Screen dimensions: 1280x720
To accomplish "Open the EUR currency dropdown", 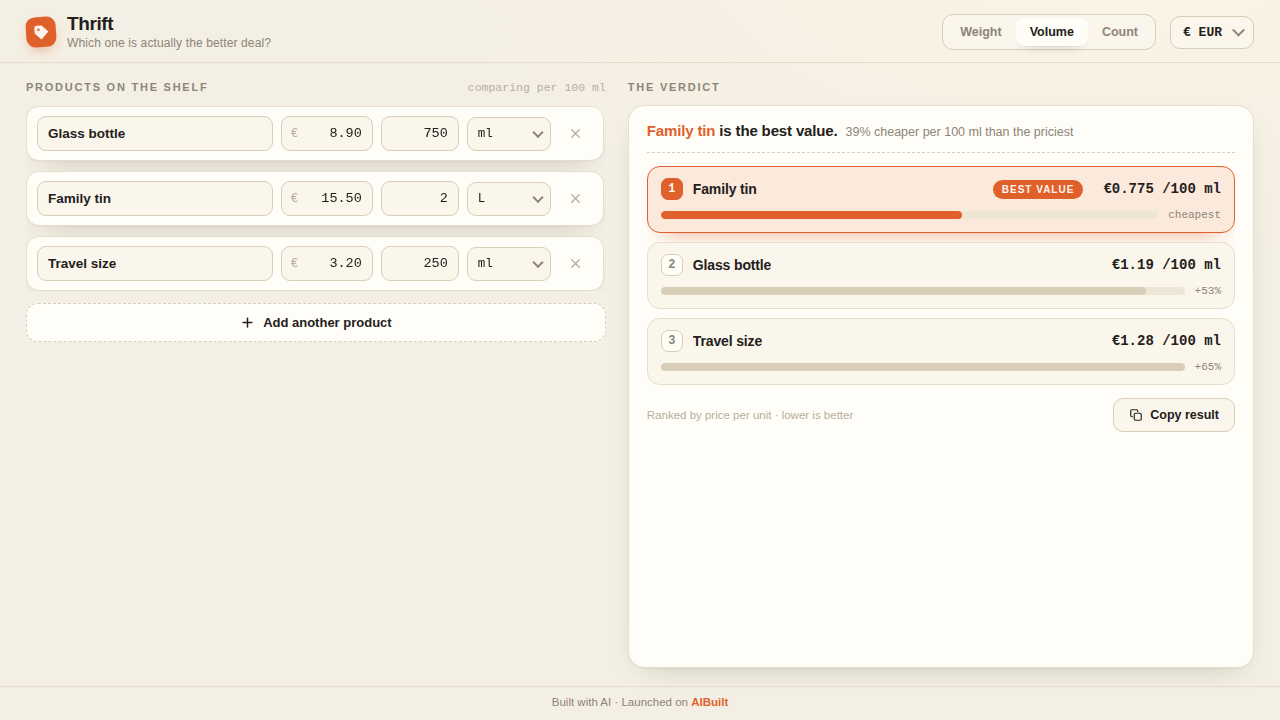I will point(1212,32).
